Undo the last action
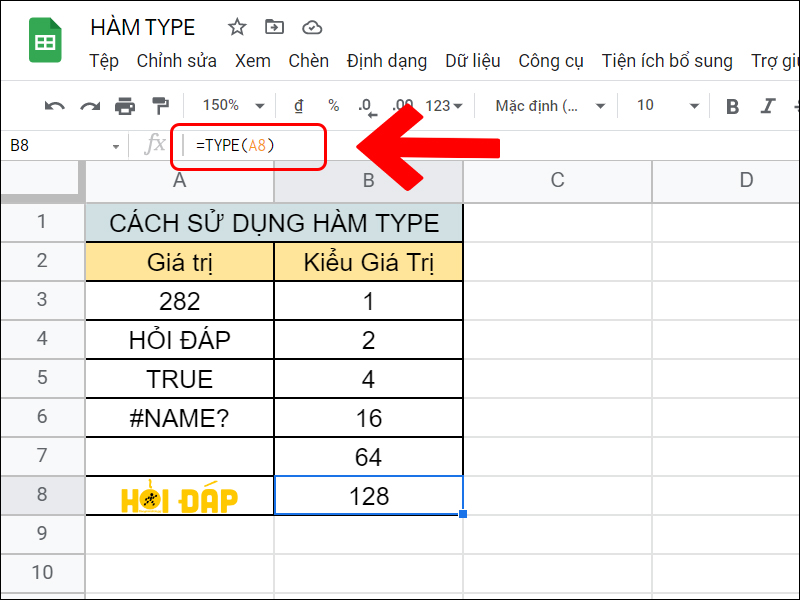This screenshot has width=800, height=600. coord(55,106)
